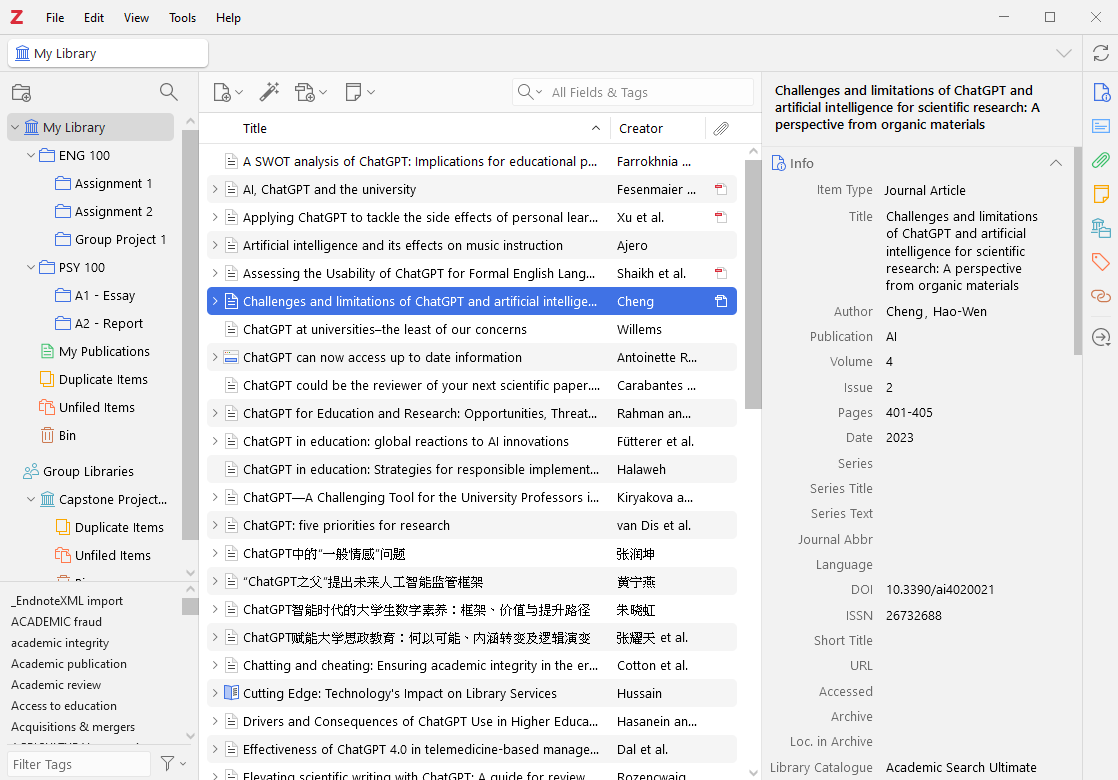Open the Tools menu
1118x780 pixels.
click(183, 18)
